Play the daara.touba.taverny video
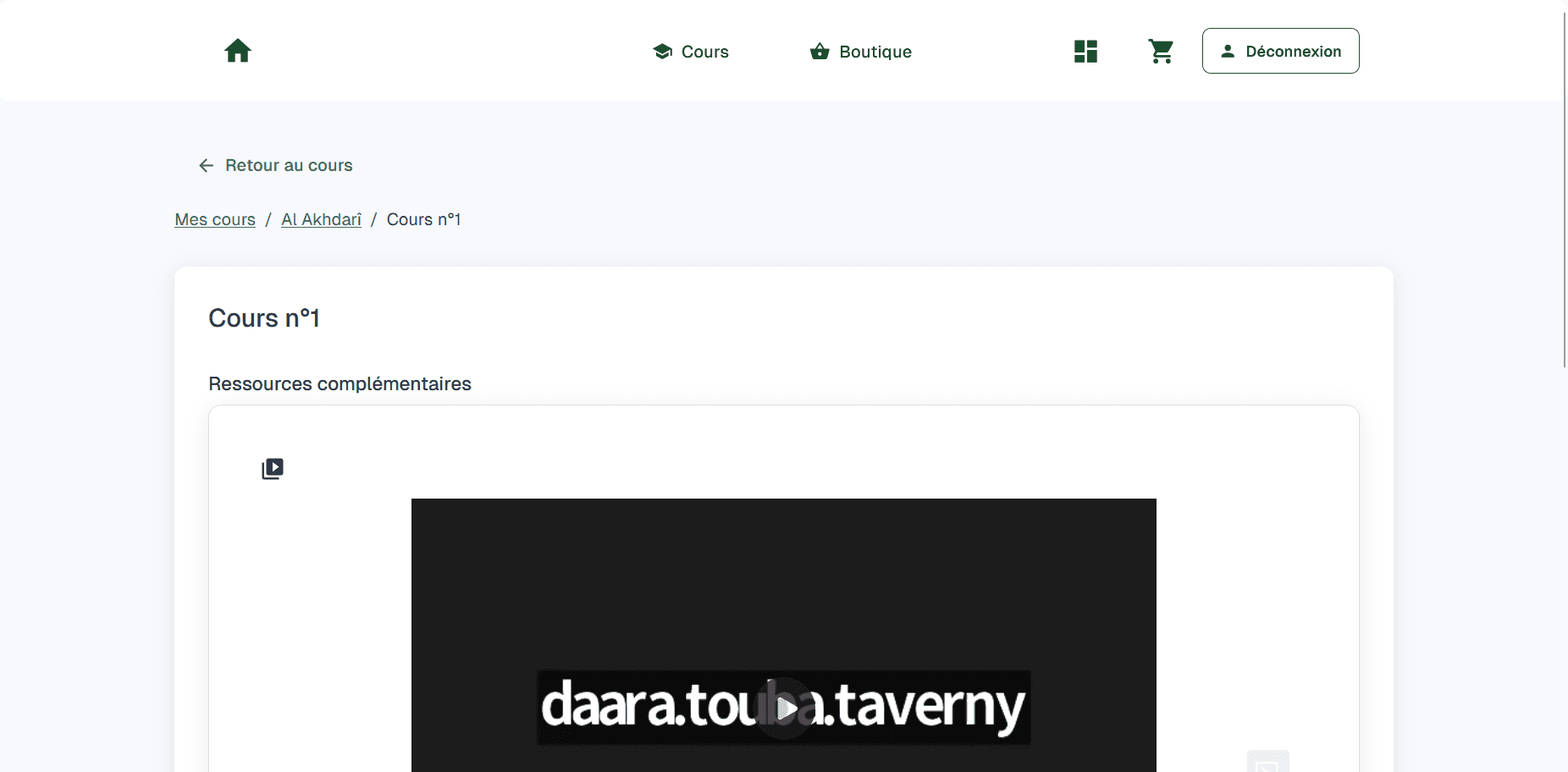The width and height of the screenshot is (1568, 772). [784, 708]
